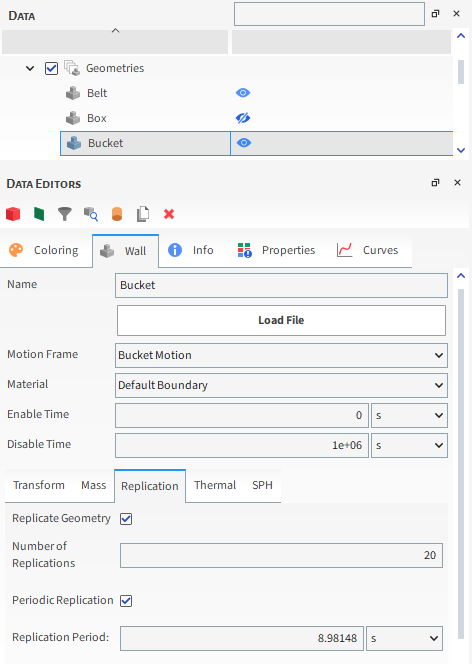Viewport: 472px width, 664px height.
Task: Click the Data Editors vertical scrollbar thumb
Action: point(461,464)
